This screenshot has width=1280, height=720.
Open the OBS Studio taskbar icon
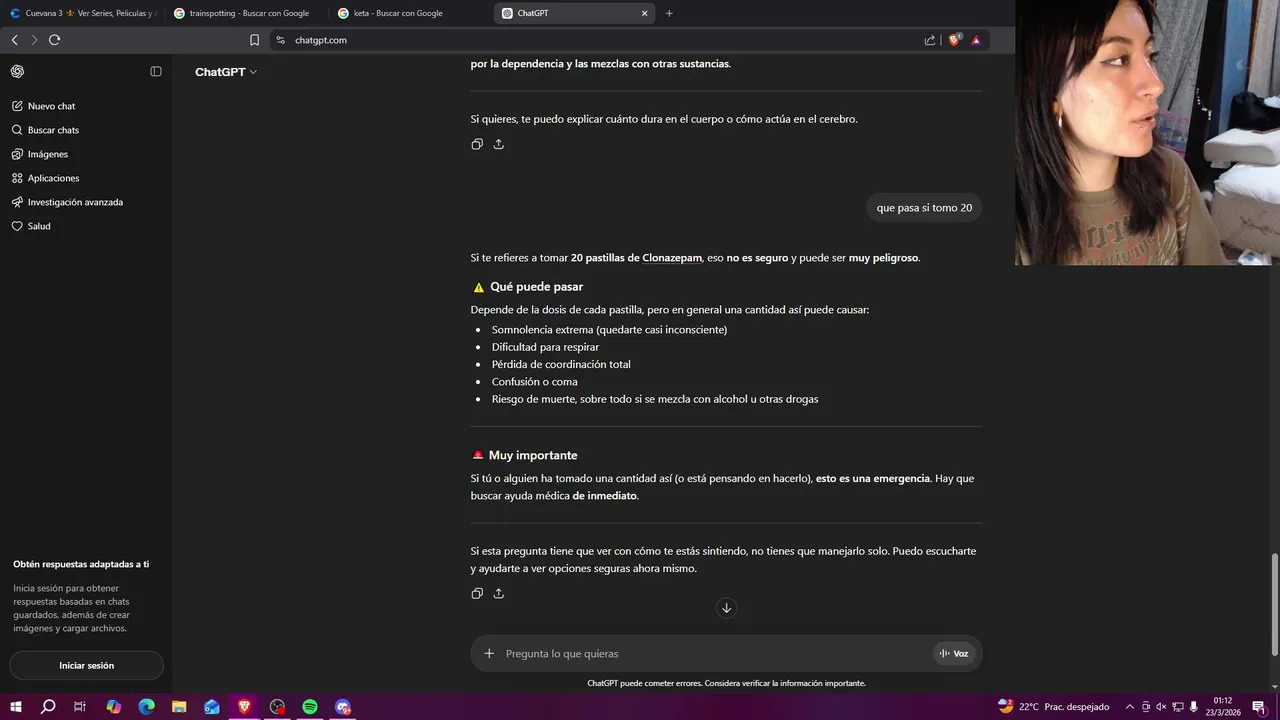coord(277,707)
